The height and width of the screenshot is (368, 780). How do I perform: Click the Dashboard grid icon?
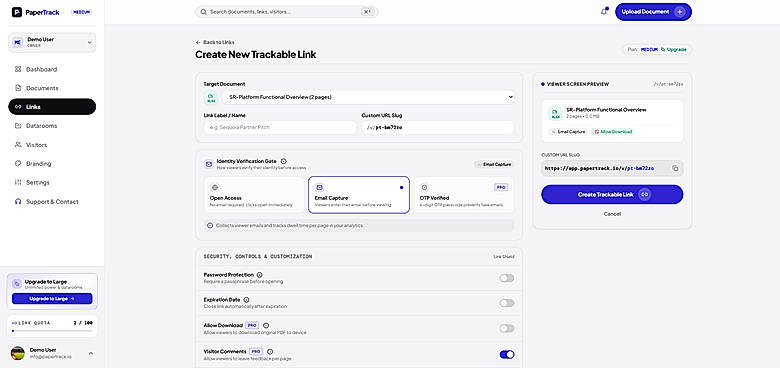tap(18, 69)
